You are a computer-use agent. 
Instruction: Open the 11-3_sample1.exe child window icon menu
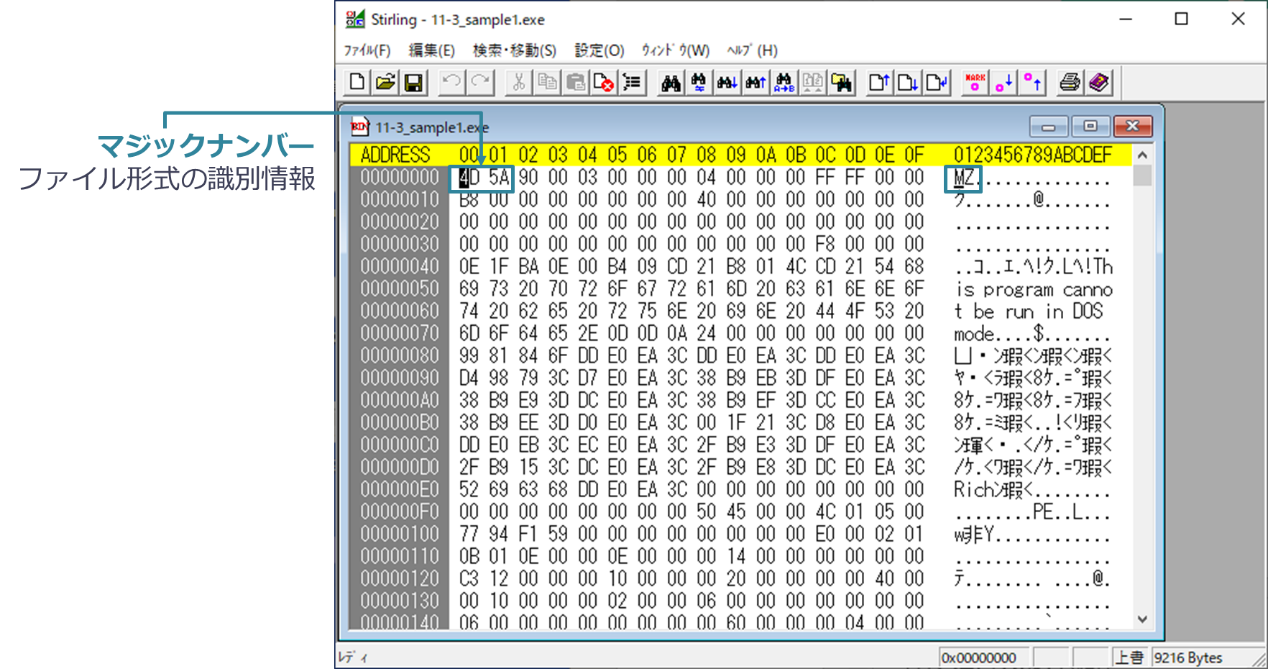pos(359,127)
